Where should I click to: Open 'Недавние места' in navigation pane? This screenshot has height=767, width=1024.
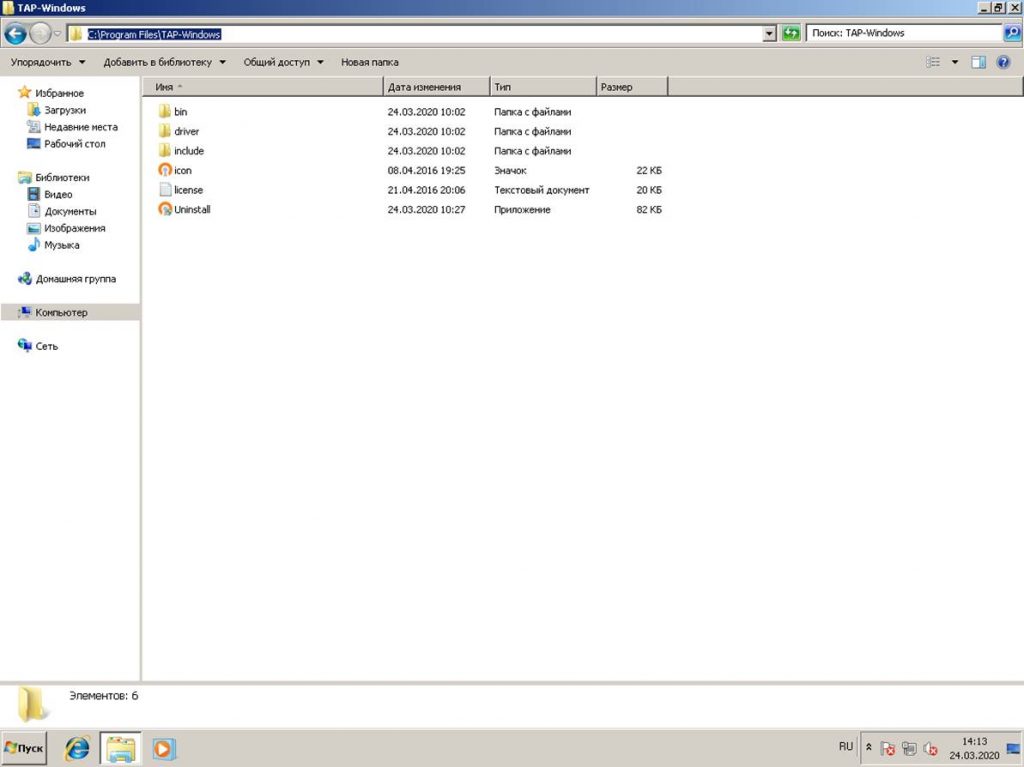click(x=72, y=127)
